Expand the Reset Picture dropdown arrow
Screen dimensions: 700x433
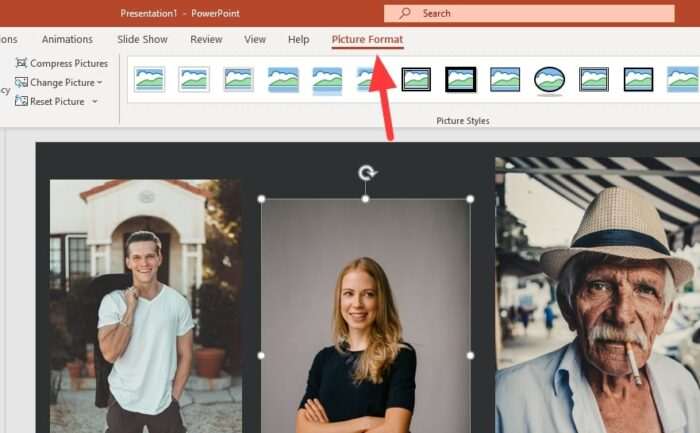click(x=95, y=101)
